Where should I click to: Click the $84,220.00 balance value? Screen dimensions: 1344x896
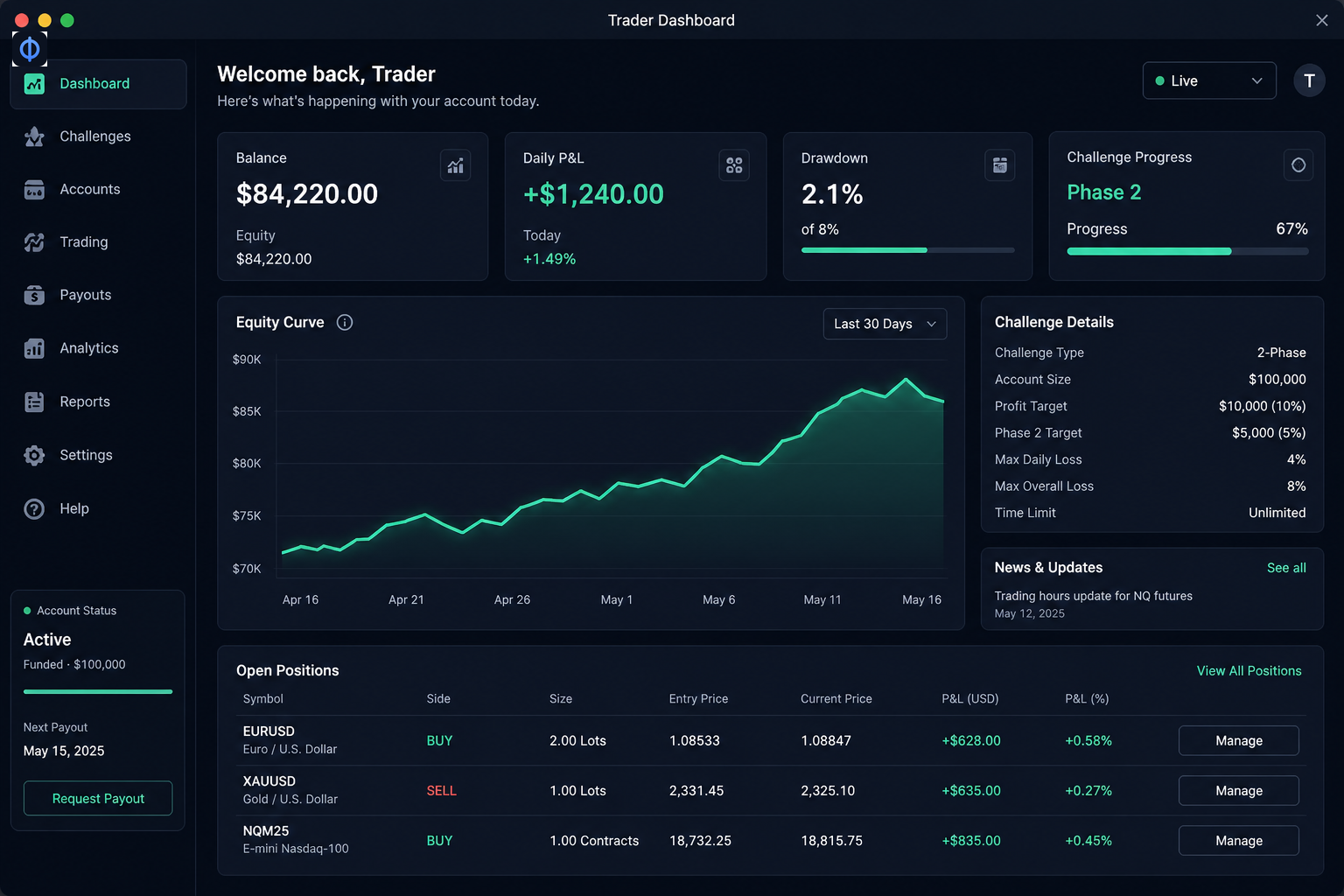pos(307,194)
